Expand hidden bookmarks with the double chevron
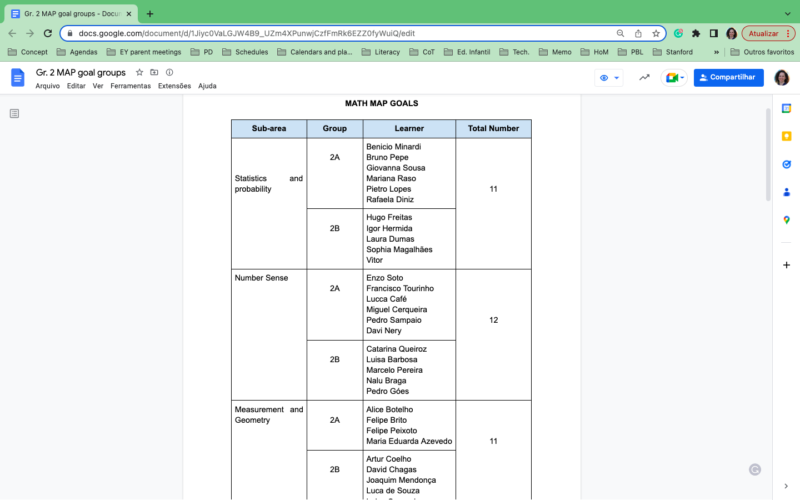The height and width of the screenshot is (500, 800). (716, 52)
